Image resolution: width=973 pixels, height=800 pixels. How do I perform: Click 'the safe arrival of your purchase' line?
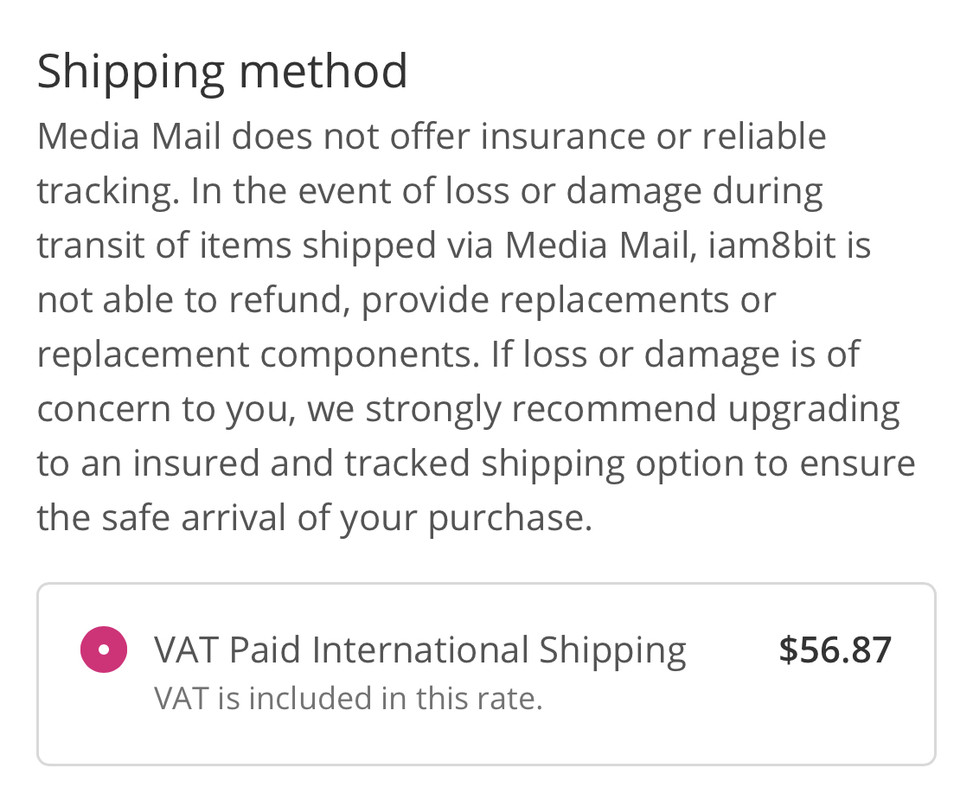pyautogui.click(x=315, y=518)
